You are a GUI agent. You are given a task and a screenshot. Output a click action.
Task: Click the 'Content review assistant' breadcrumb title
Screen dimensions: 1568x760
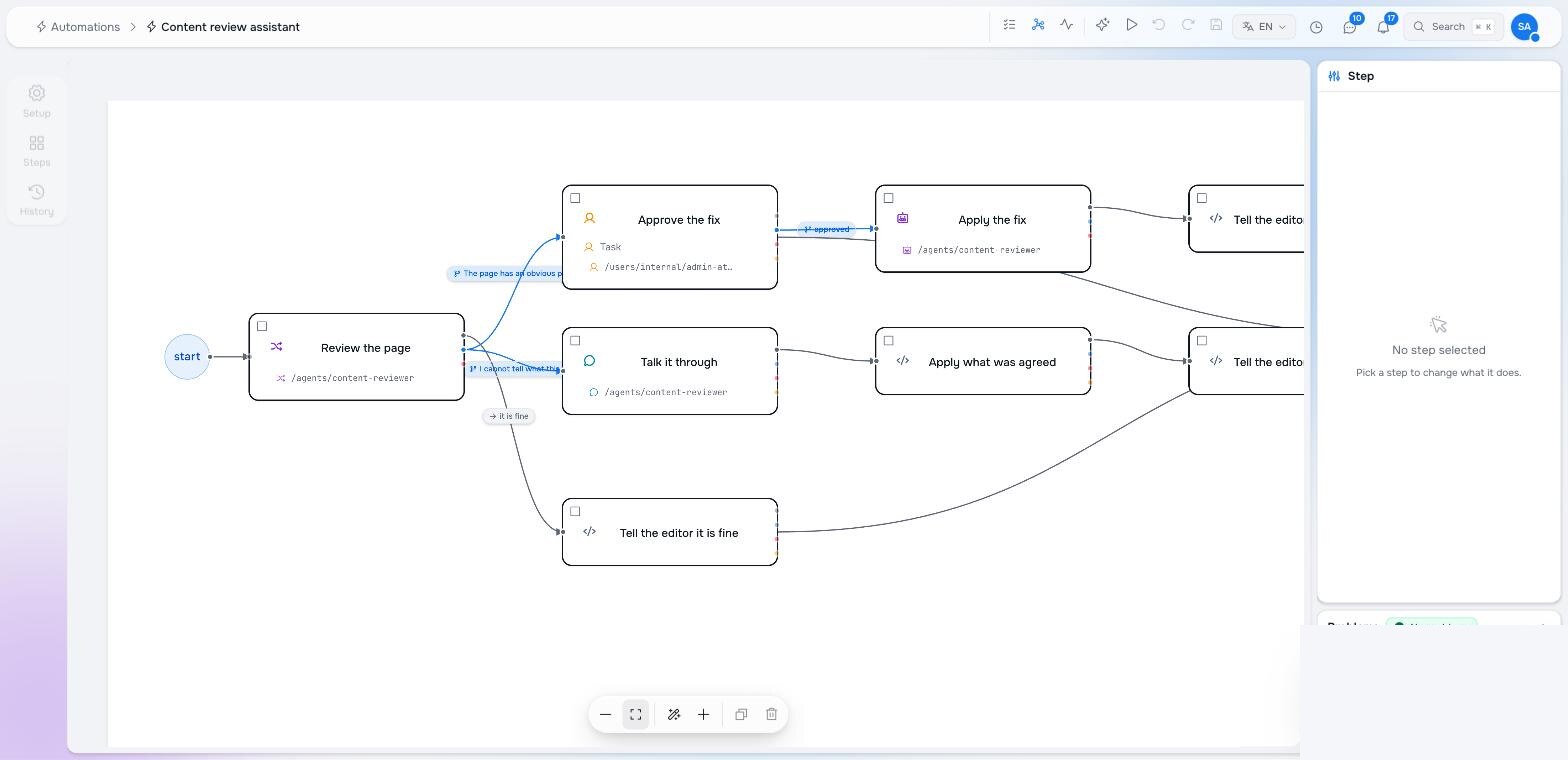coord(230,27)
